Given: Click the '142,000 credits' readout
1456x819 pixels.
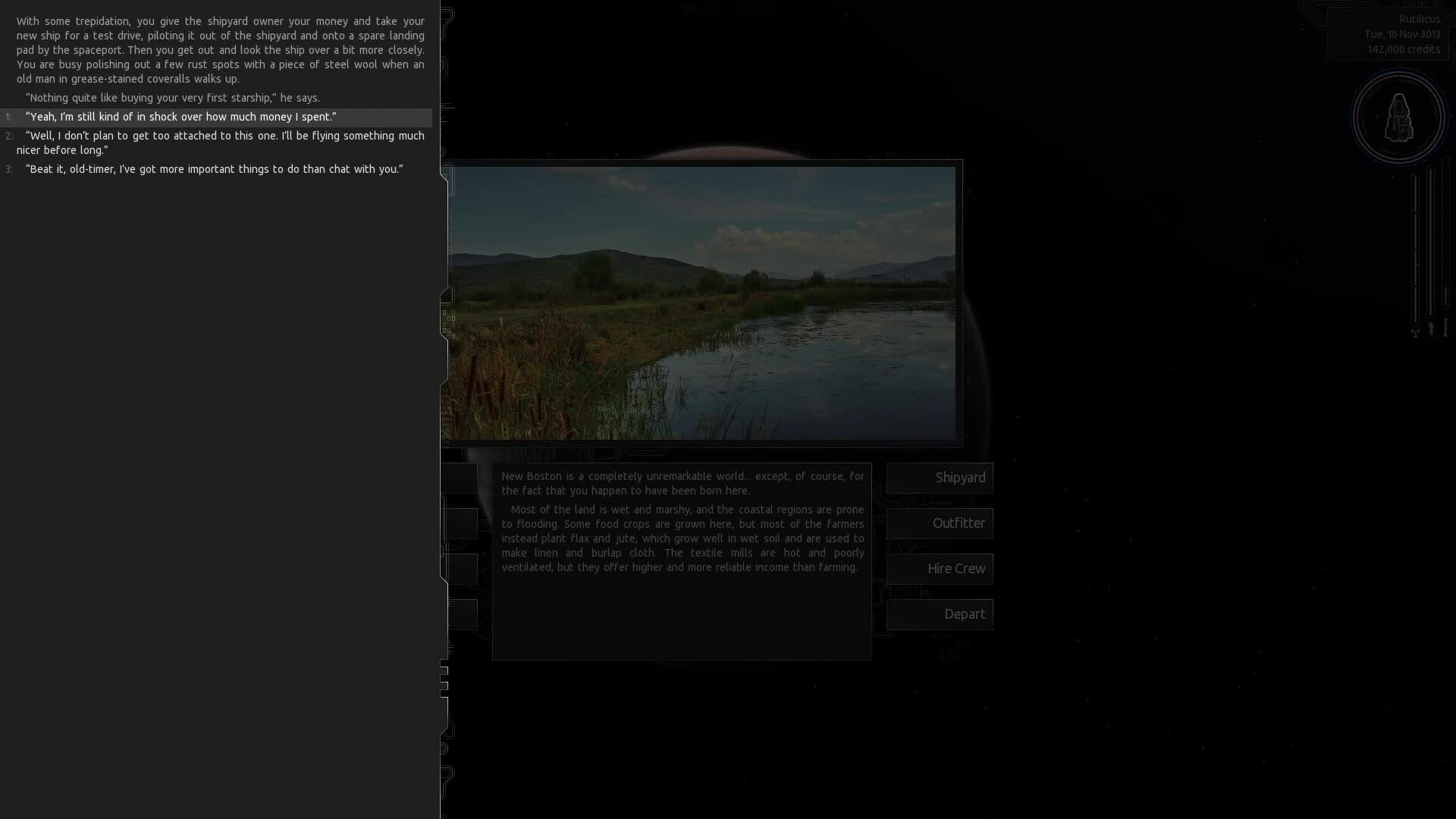Looking at the screenshot, I should click(x=1403, y=49).
